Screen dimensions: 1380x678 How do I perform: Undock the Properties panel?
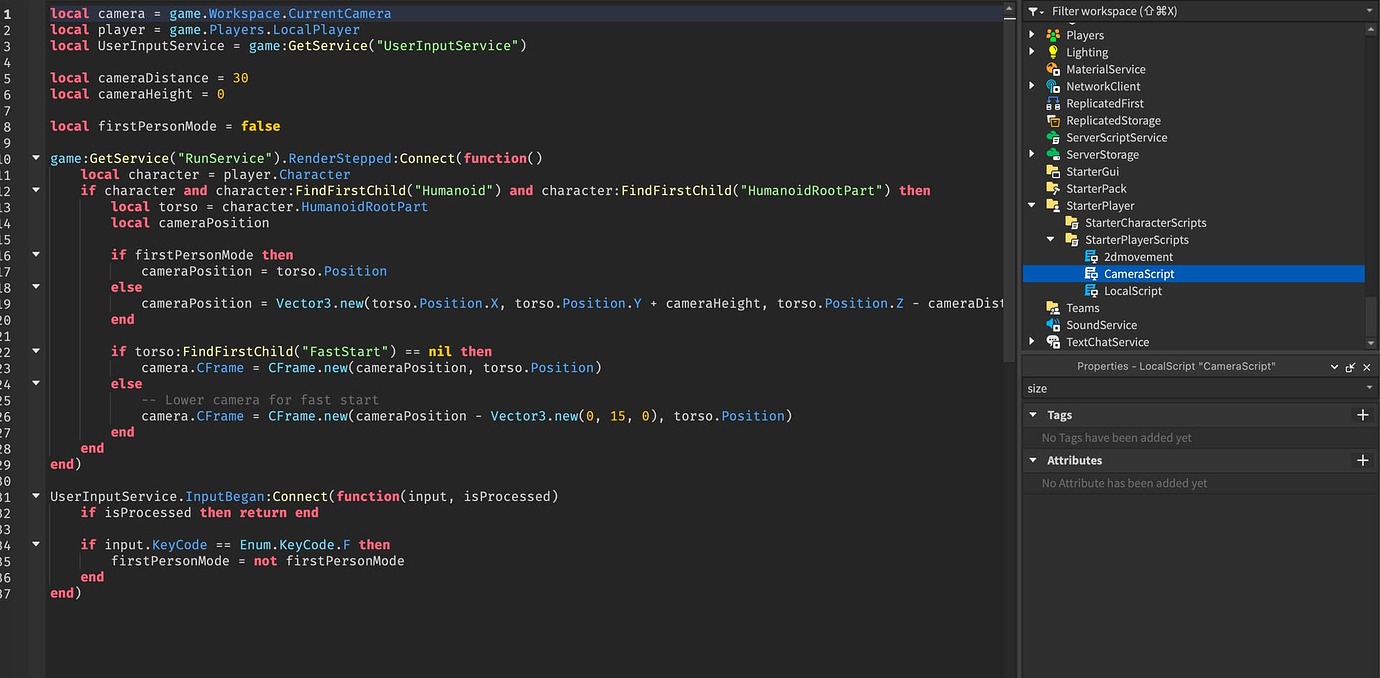click(x=1350, y=367)
